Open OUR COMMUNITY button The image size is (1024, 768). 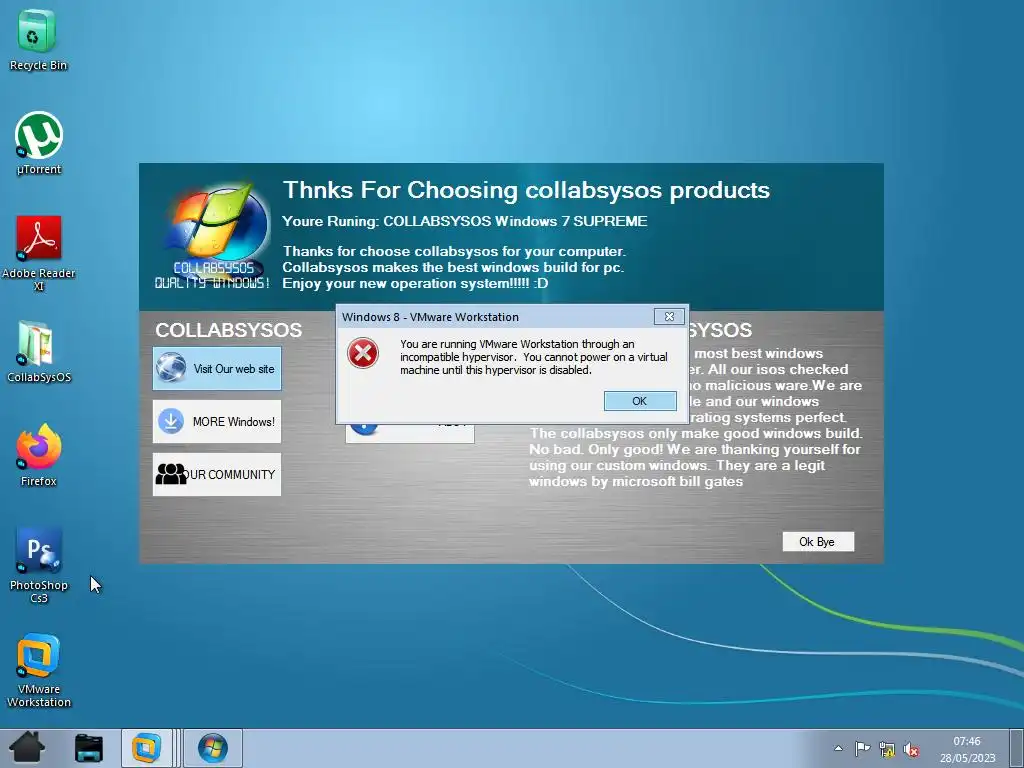pos(217,474)
